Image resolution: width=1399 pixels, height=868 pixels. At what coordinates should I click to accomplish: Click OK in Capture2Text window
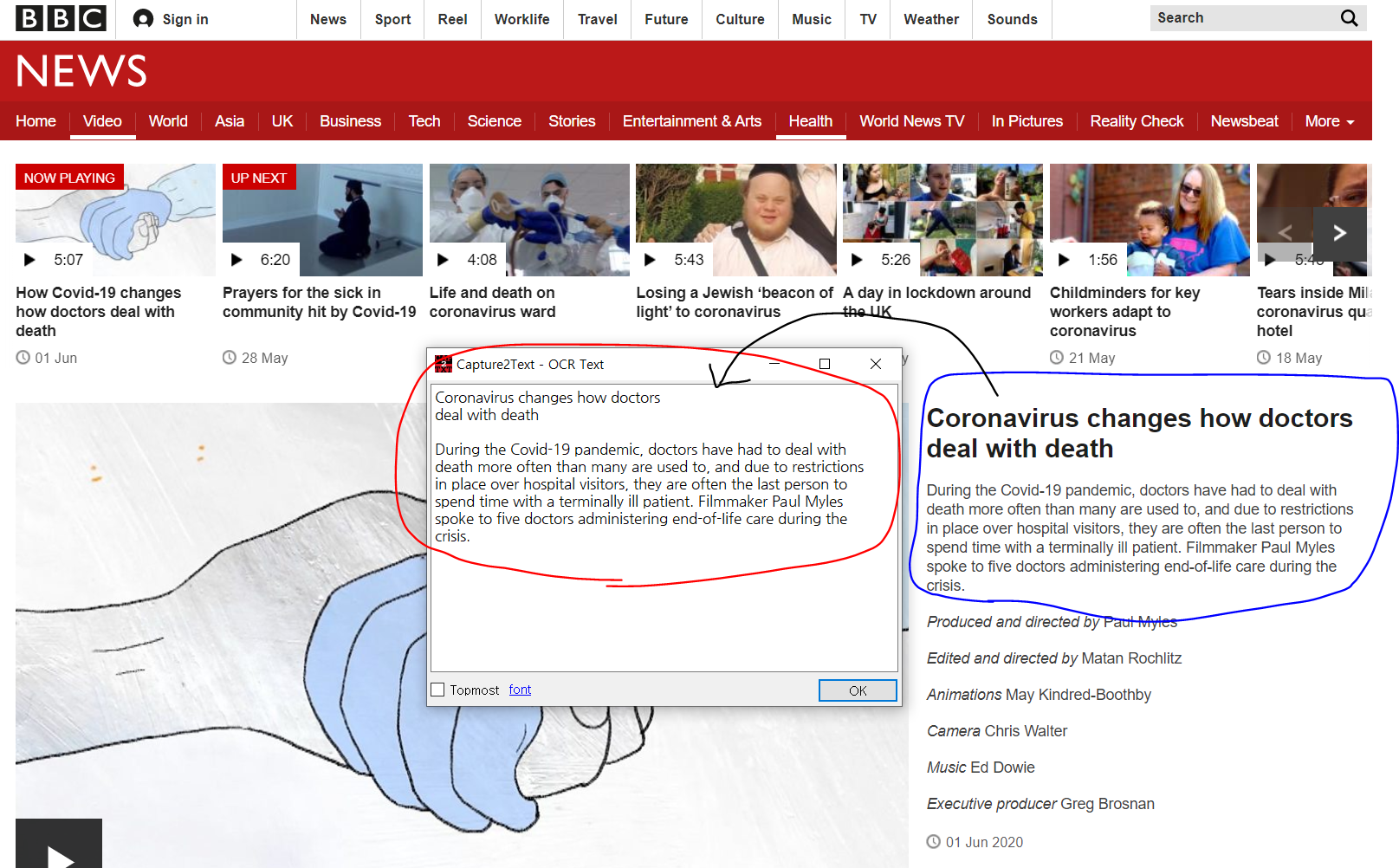pyautogui.click(x=858, y=690)
